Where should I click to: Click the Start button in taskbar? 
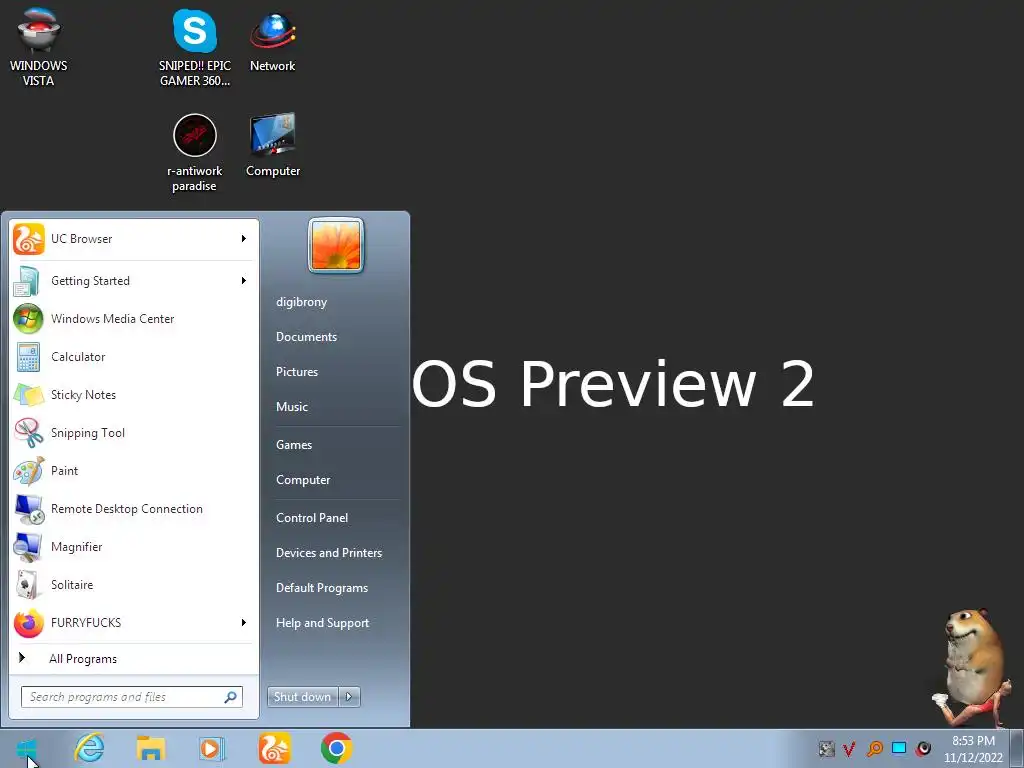(27, 748)
